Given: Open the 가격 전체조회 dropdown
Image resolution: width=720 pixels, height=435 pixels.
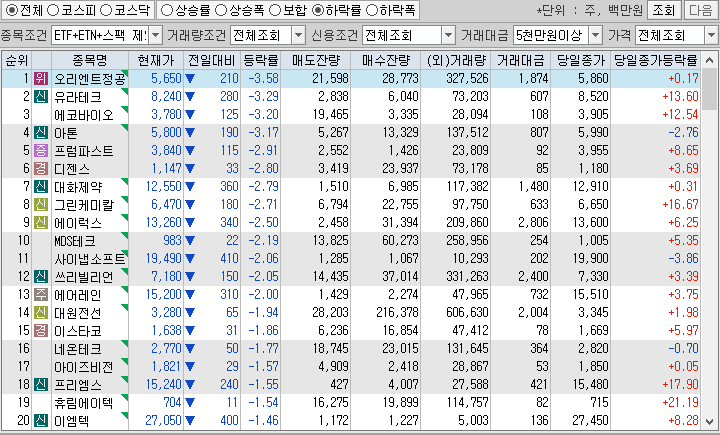Looking at the screenshot, I should 711,35.
